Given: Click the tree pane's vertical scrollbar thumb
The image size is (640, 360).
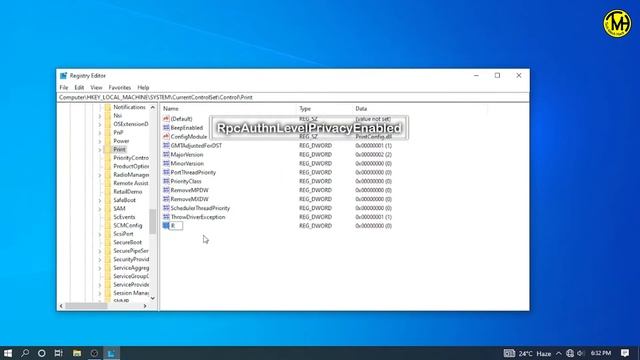Looking at the screenshot, I should [x=153, y=221].
